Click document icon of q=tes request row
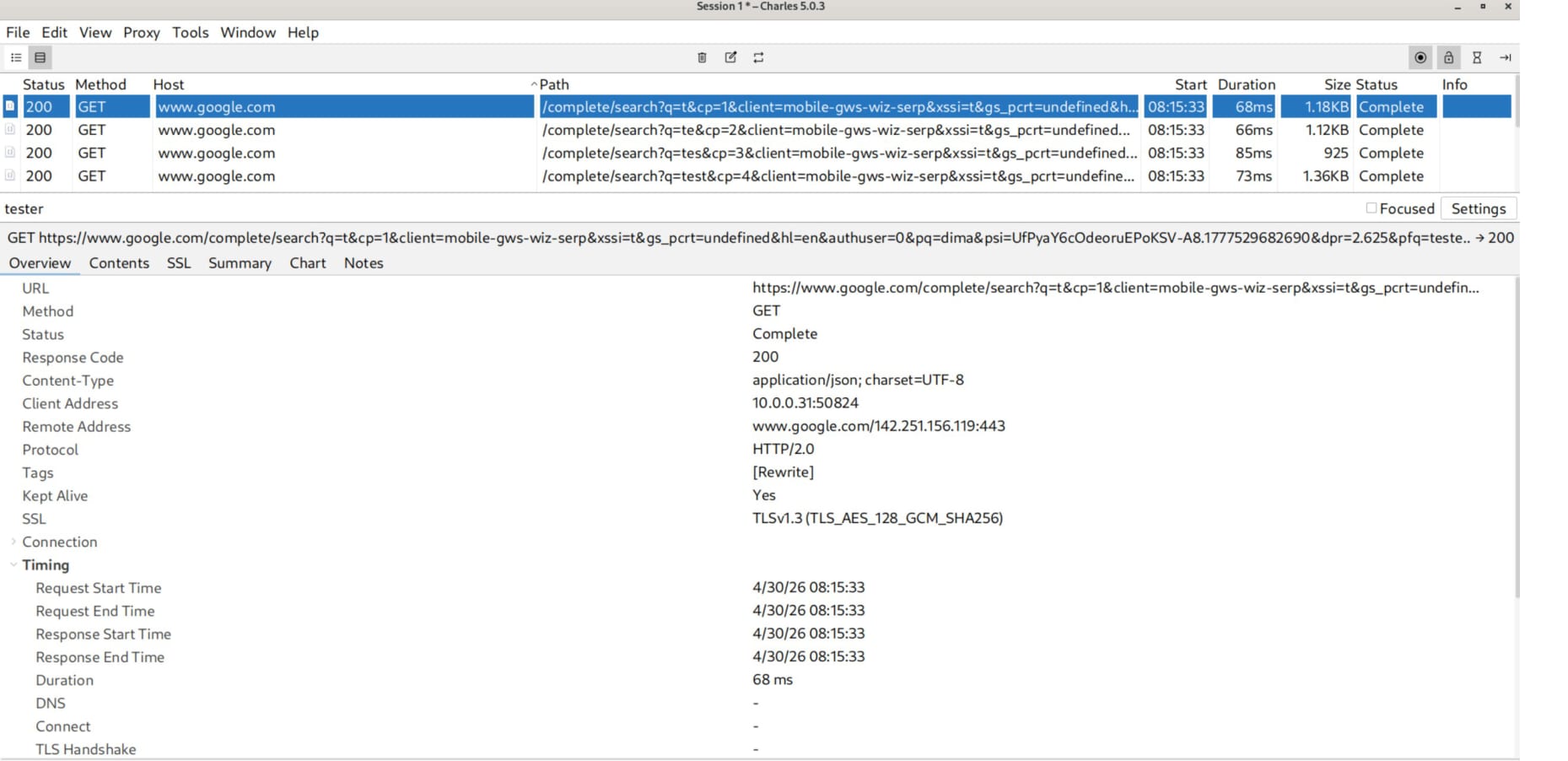The width and height of the screenshot is (1568, 761). point(10,152)
